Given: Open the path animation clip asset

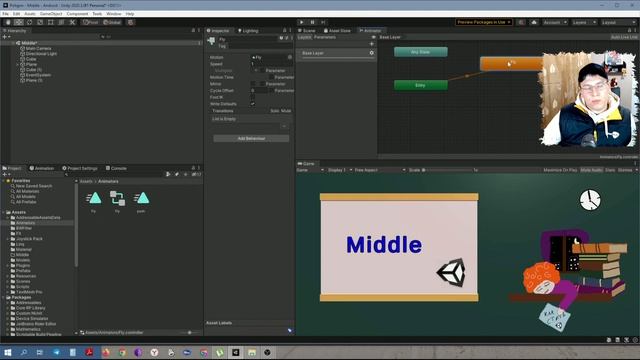Looking at the screenshot, I should click(141, 201).
